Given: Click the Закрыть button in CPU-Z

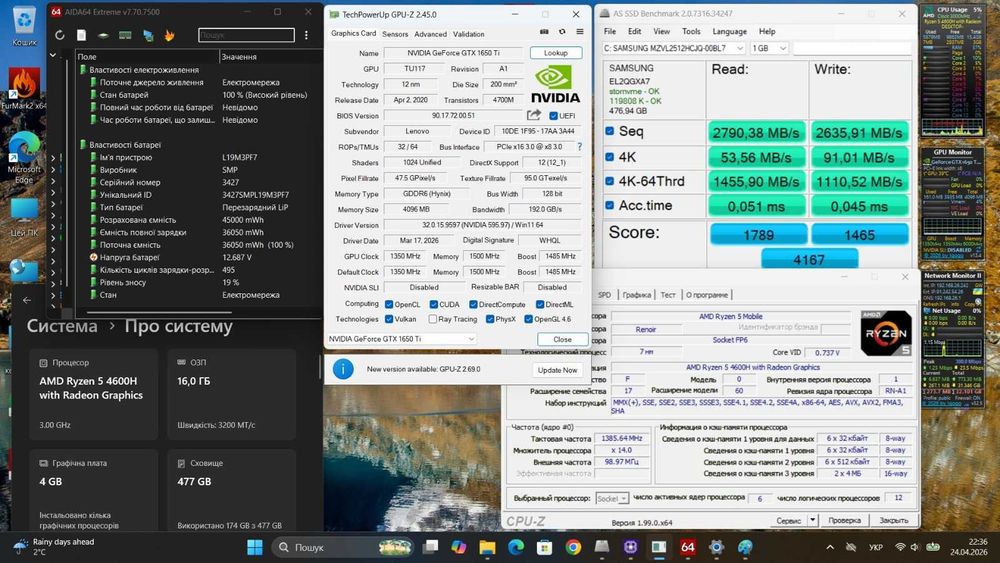Looking at the screenshot, I should [x=893, y=520].
